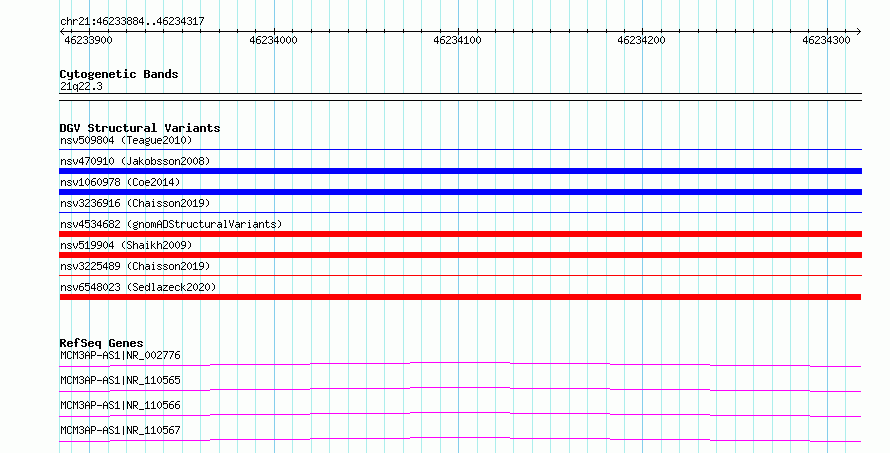890x453 pixels.
Task: Click the 46234300 ruler label
Action: [826, 40]
